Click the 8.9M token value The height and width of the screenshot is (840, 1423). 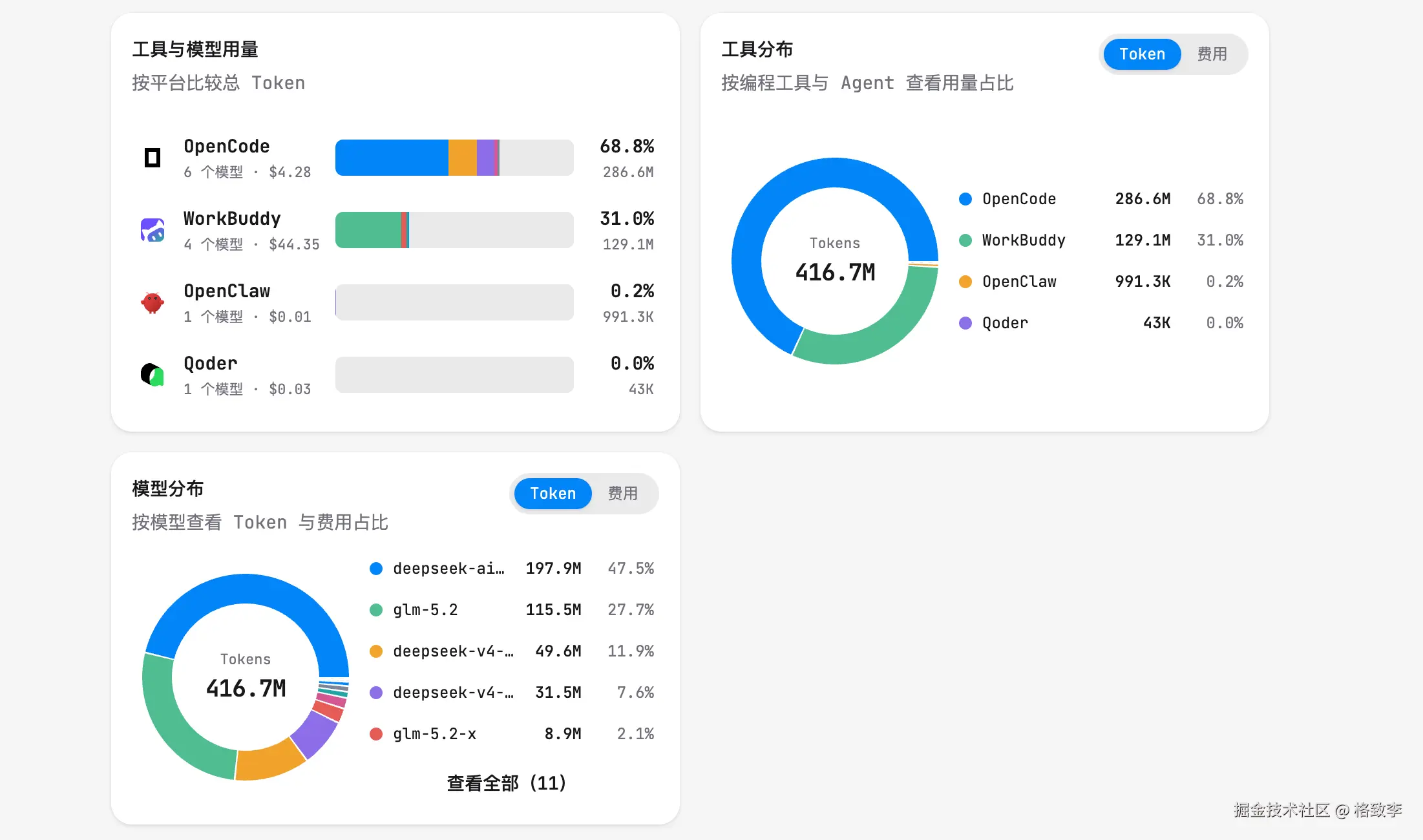click(563, 734)
